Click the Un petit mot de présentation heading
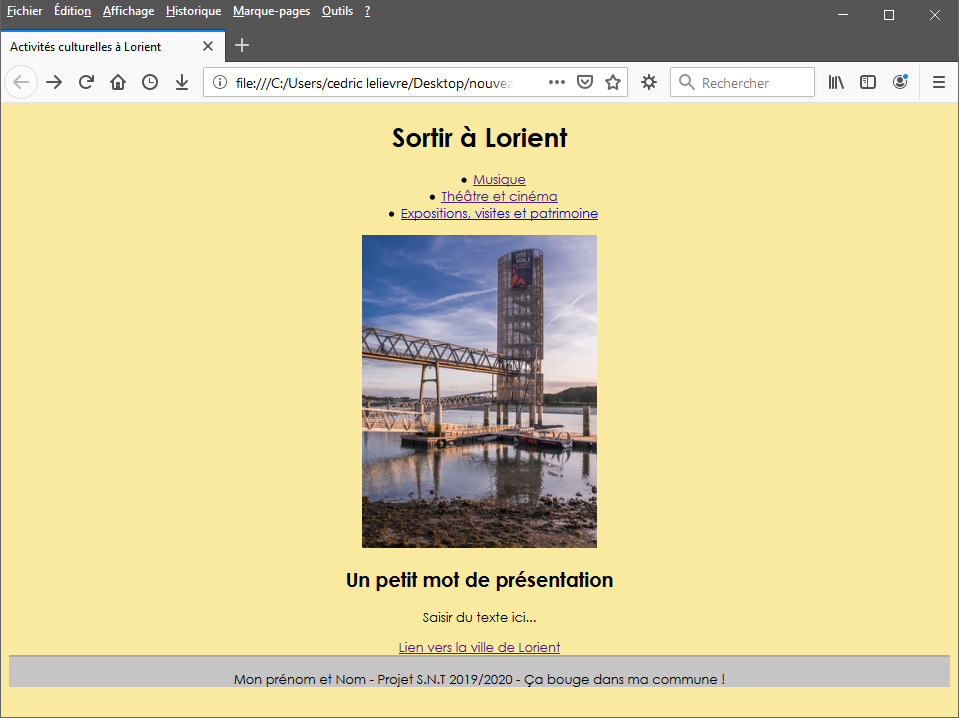Screen dimensions: 959x718 click(x=480, y=580)
